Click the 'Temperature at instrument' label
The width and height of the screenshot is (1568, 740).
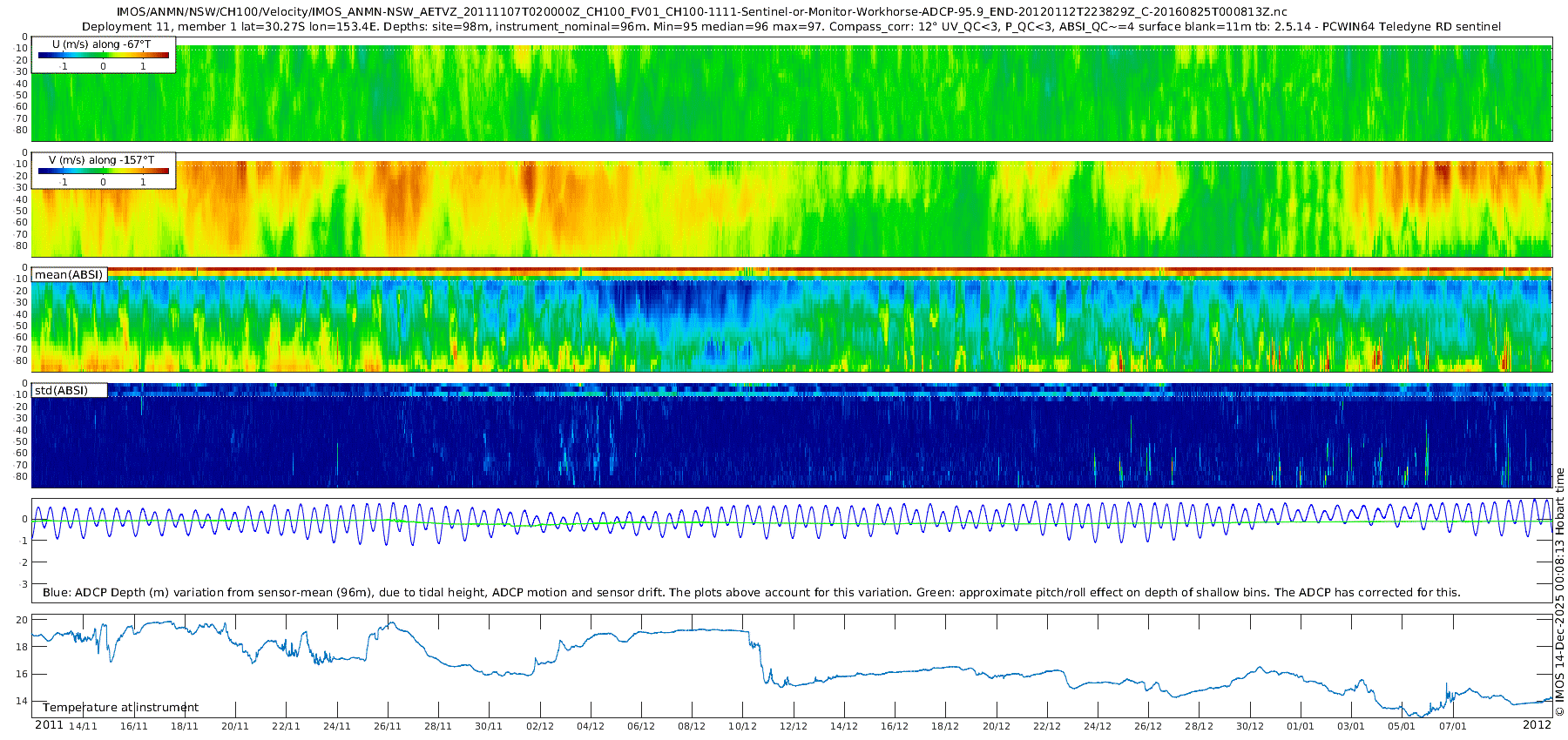120,708
